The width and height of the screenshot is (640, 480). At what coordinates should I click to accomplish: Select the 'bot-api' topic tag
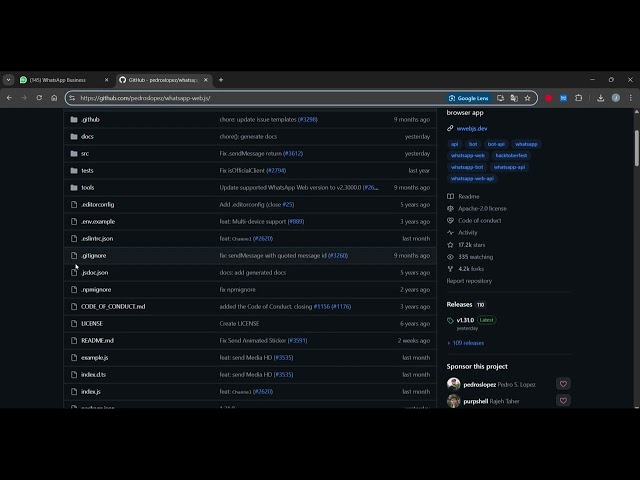(496, 144)
